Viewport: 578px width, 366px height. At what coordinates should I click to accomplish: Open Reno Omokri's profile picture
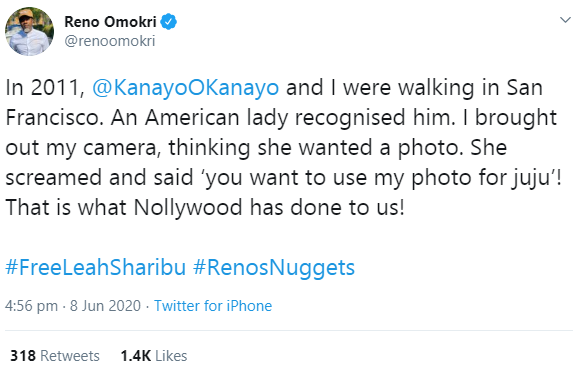point(29,31)
